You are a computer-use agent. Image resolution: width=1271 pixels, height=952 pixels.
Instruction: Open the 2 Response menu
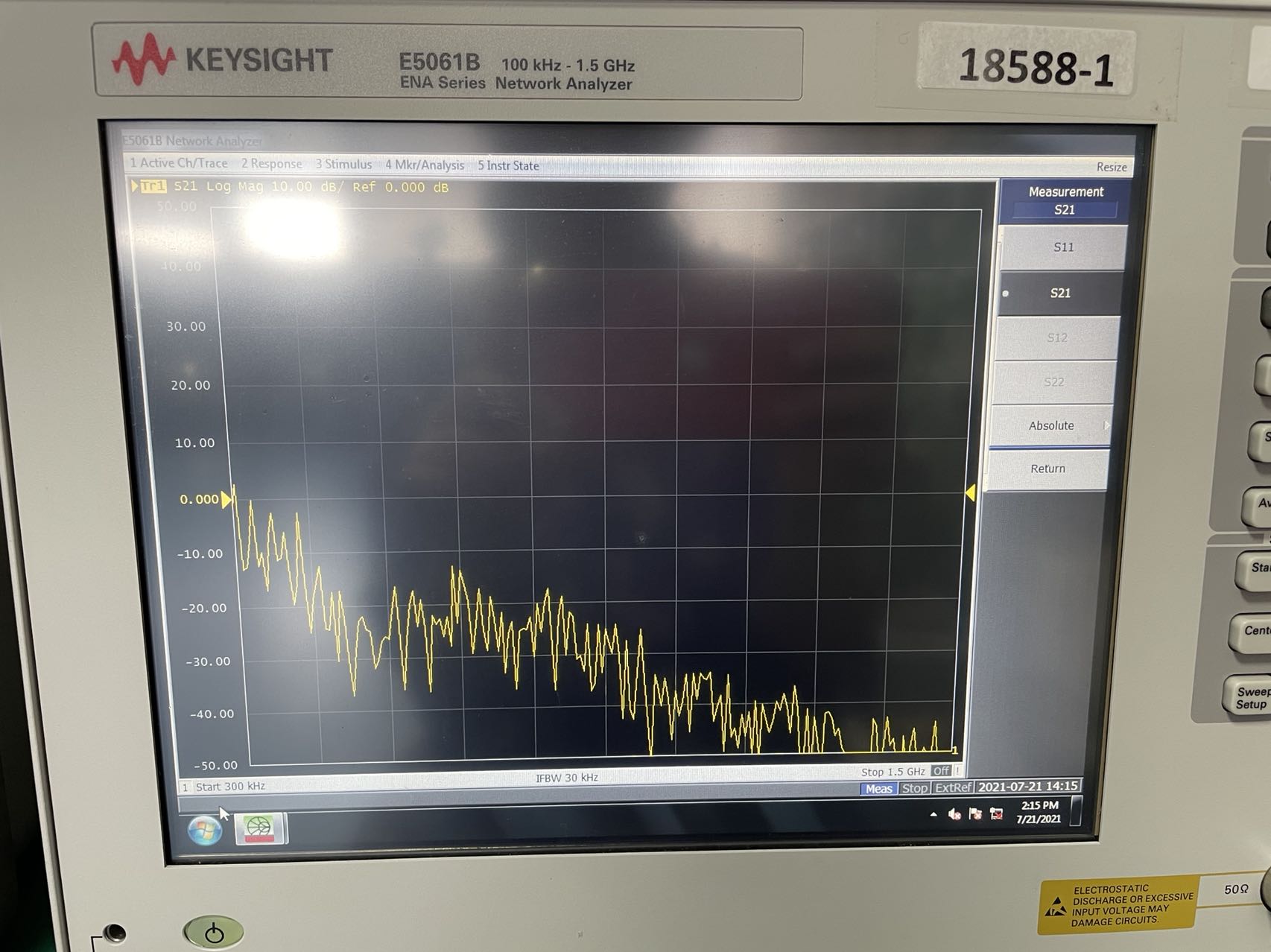coord(271,164)
